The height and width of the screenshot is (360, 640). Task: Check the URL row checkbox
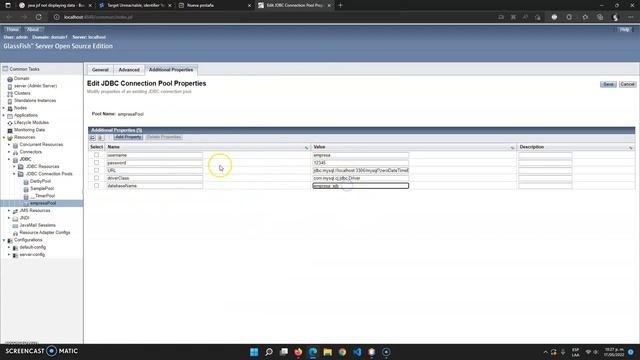tap(96, 170)
